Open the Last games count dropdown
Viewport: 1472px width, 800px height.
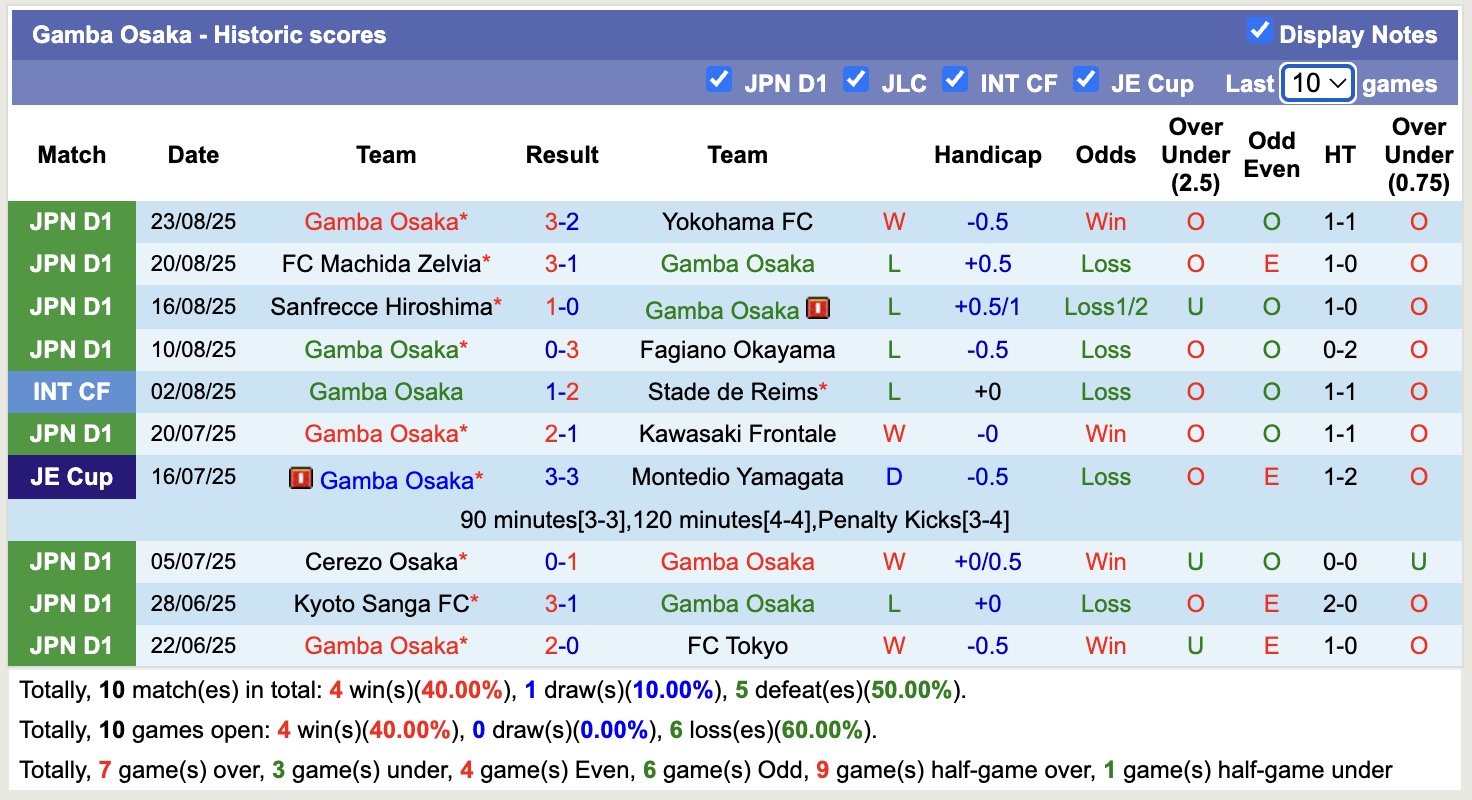coord(1318,83)
